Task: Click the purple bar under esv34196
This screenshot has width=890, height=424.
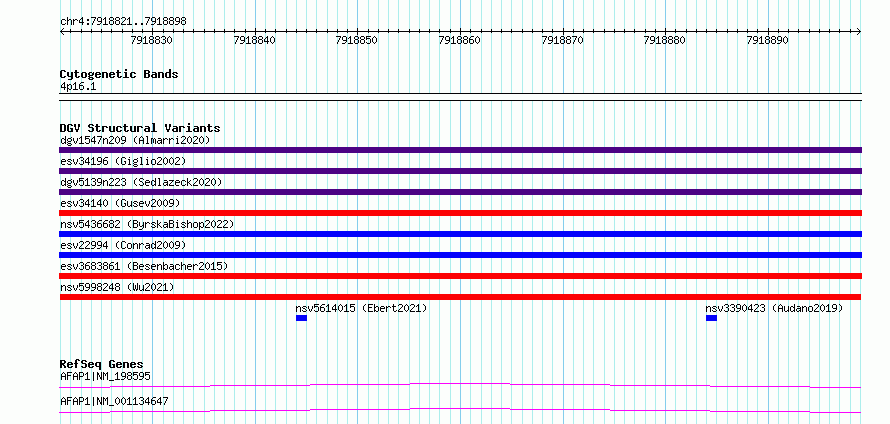Action: click(x=460, y=171)
